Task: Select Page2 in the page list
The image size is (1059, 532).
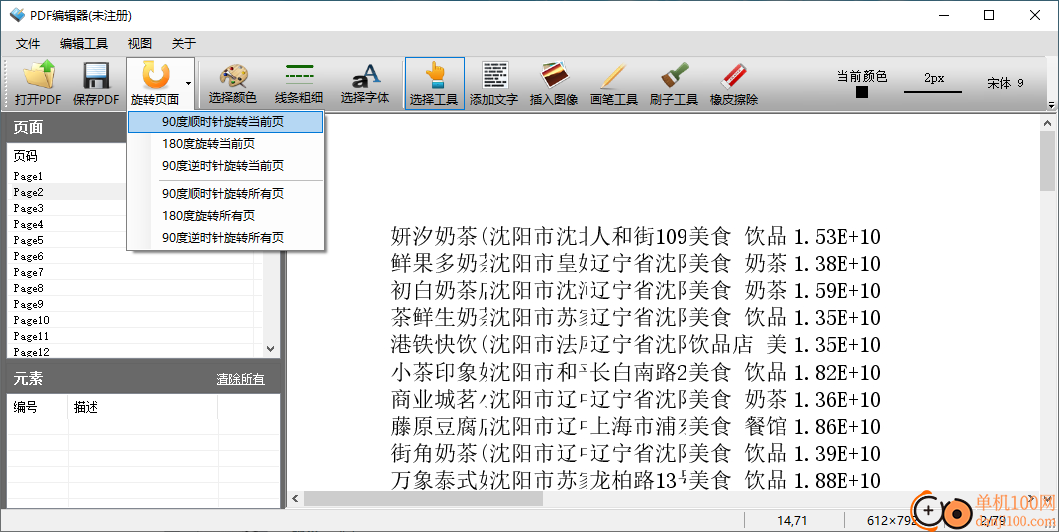Action: point(28,192)
